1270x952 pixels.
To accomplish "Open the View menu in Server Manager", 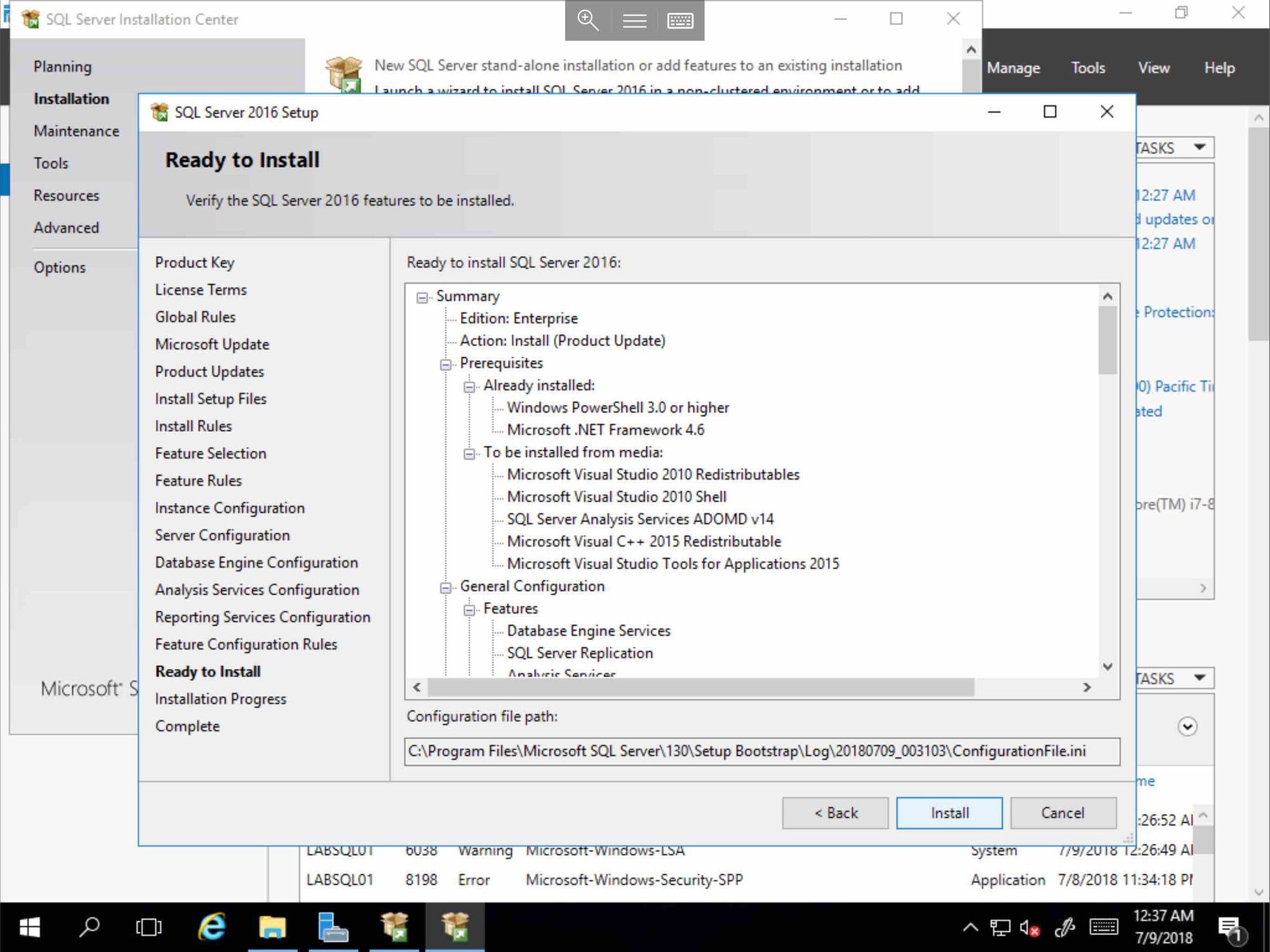I will (x=1154, y=68).
